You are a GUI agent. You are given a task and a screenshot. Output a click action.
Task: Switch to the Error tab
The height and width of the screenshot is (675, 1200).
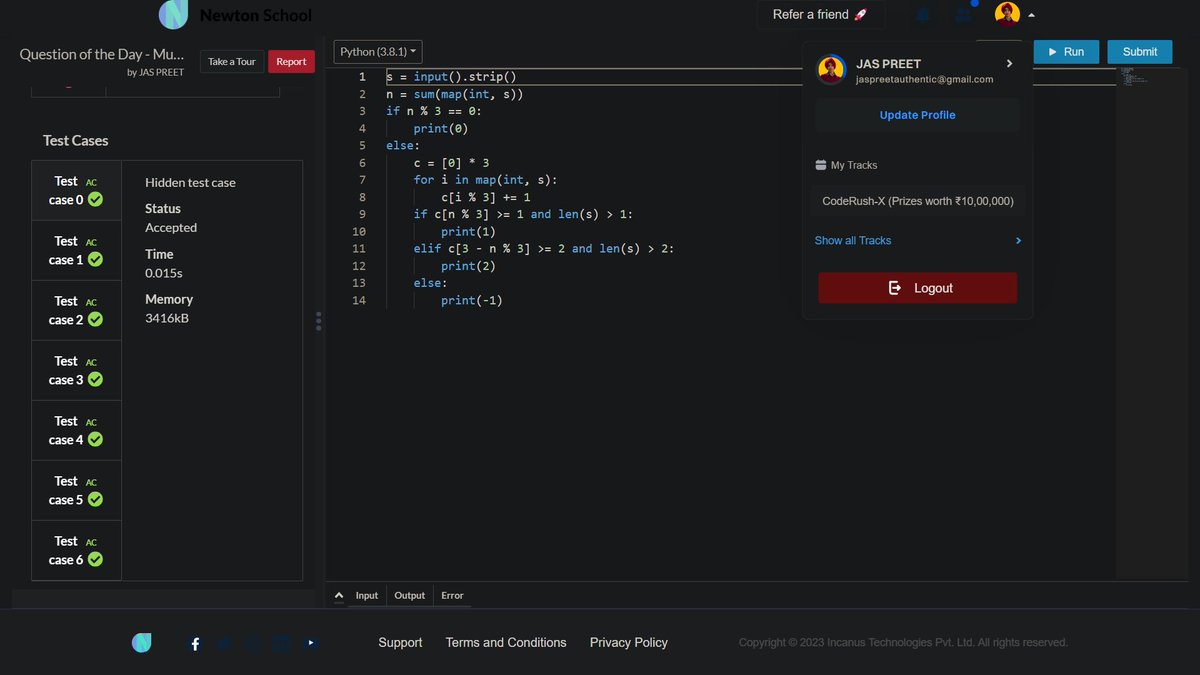click(x=452, y=595)
